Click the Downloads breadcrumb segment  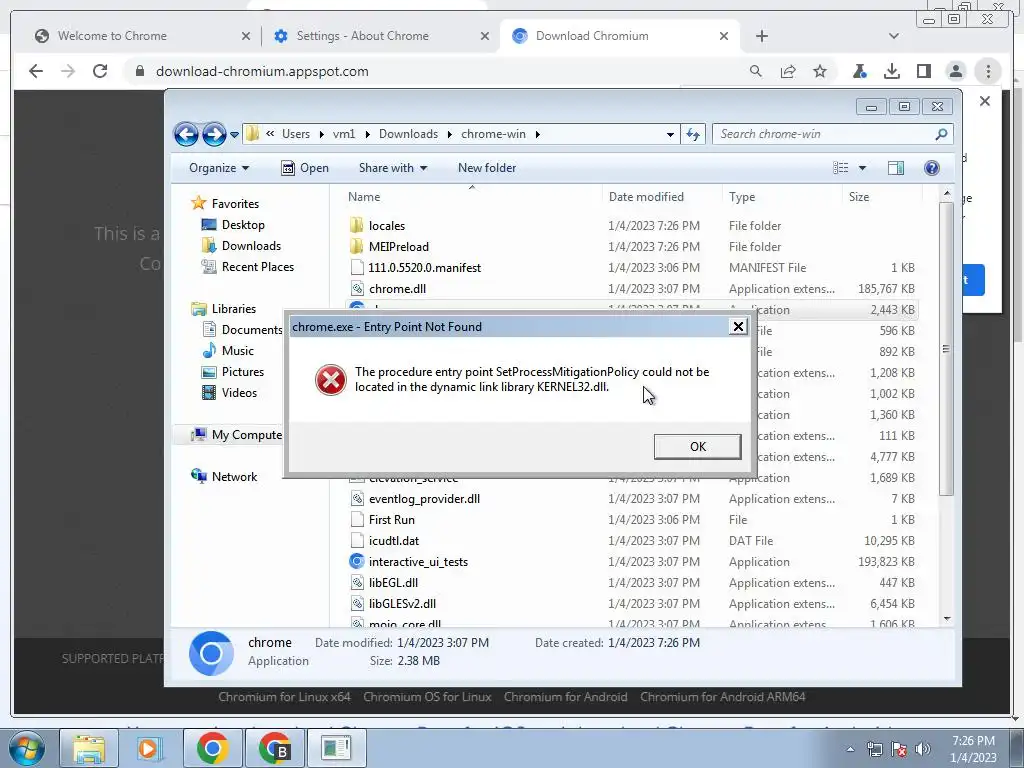coord(408,134)
